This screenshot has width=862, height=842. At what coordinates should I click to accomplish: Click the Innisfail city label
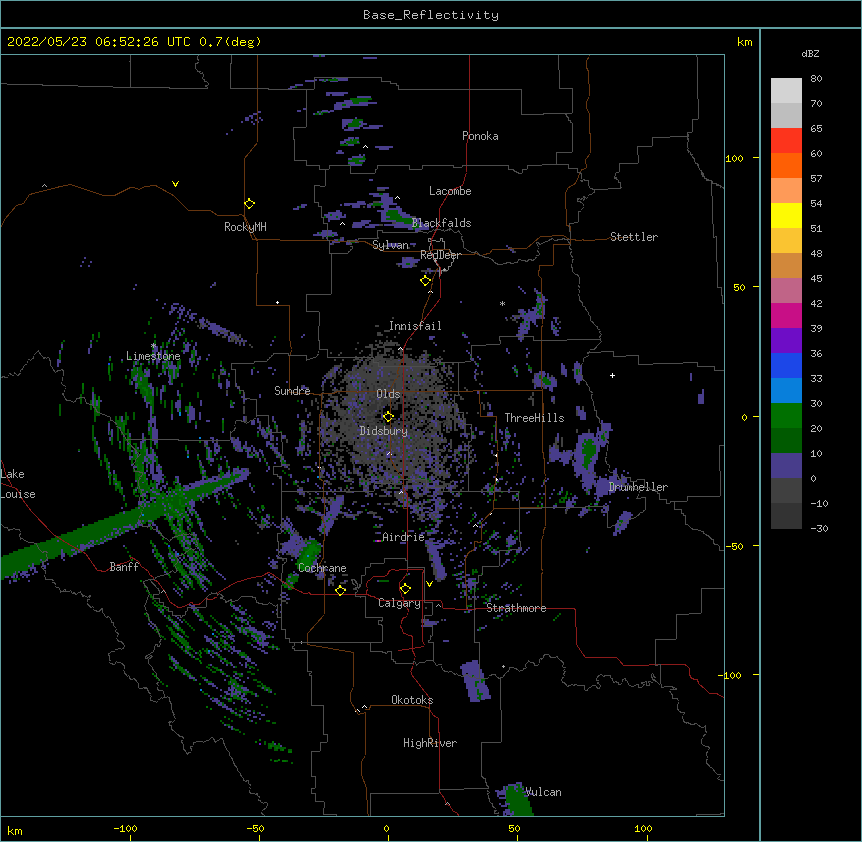(x=415, y=326)
